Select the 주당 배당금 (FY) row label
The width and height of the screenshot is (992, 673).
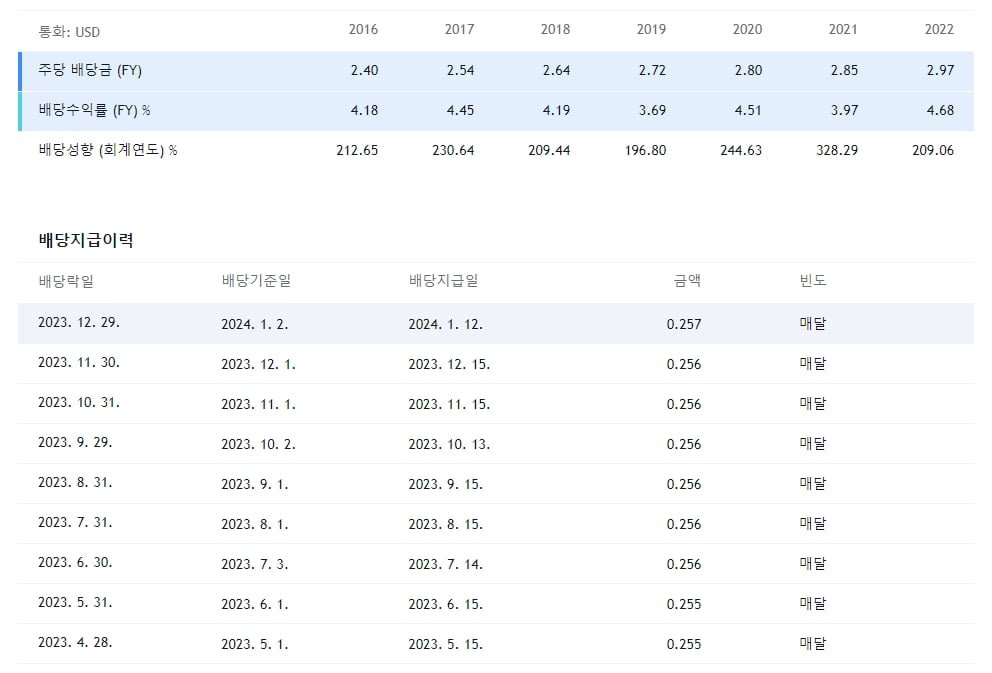point(90,70)
